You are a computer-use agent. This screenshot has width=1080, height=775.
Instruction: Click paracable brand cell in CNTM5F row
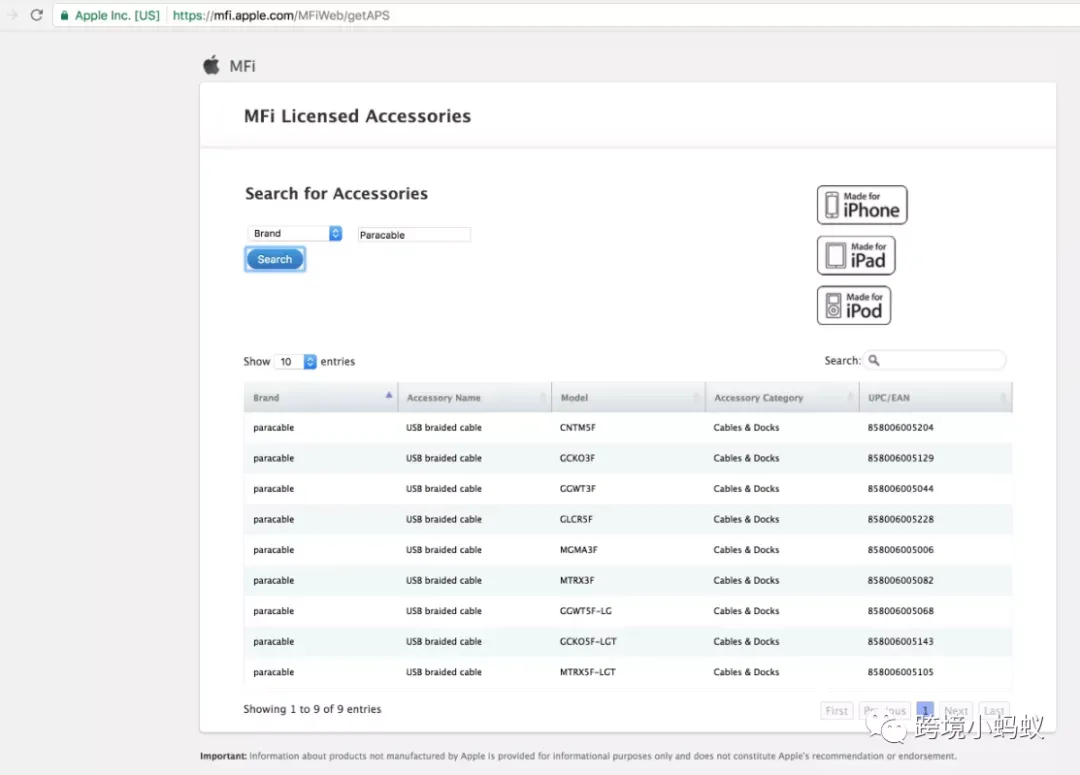(273, 428)
